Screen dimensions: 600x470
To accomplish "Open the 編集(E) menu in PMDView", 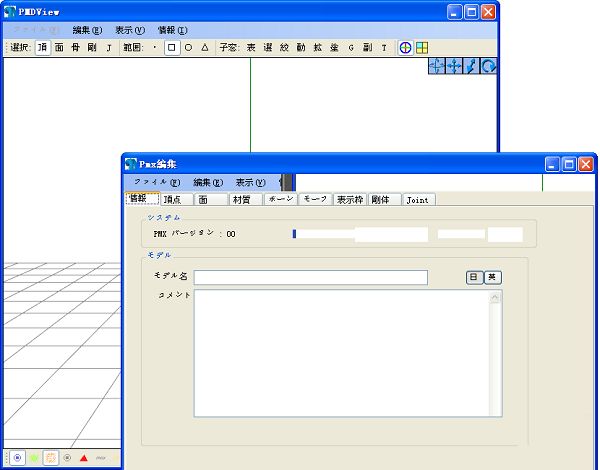I will (x=87, y=30).
